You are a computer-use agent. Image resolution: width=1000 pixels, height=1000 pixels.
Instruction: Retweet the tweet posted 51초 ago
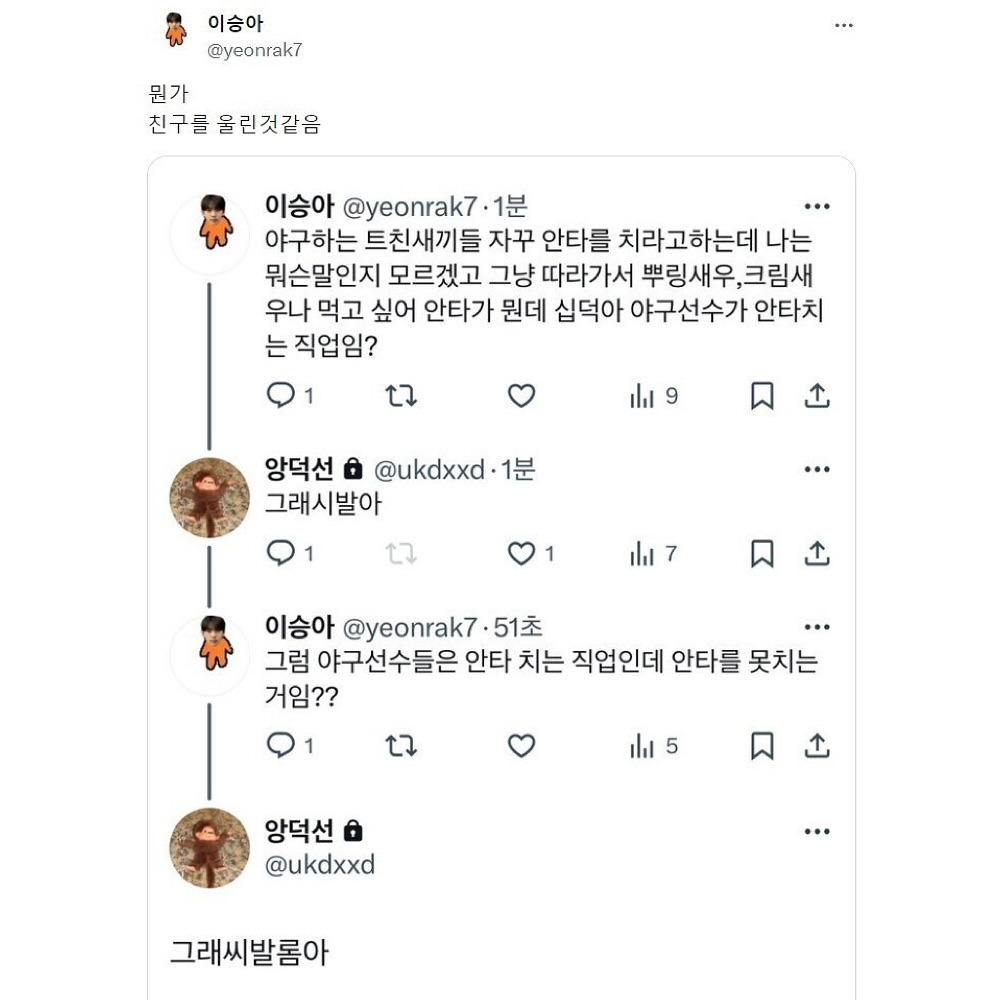[401, 745]
